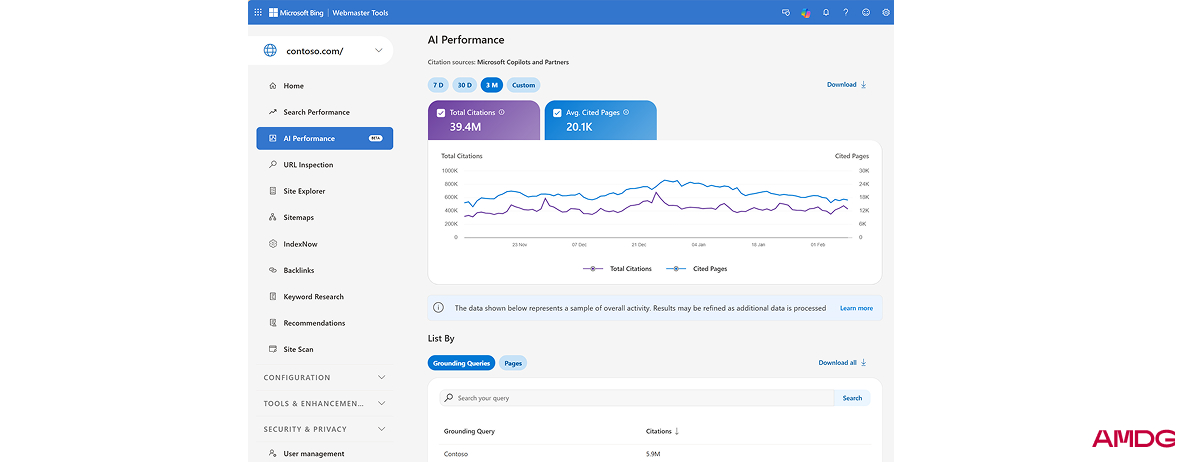The height and width of the screenshot is (462, 1200).
Task: Open the app launcher grid icon
Action: pos(258,13)
